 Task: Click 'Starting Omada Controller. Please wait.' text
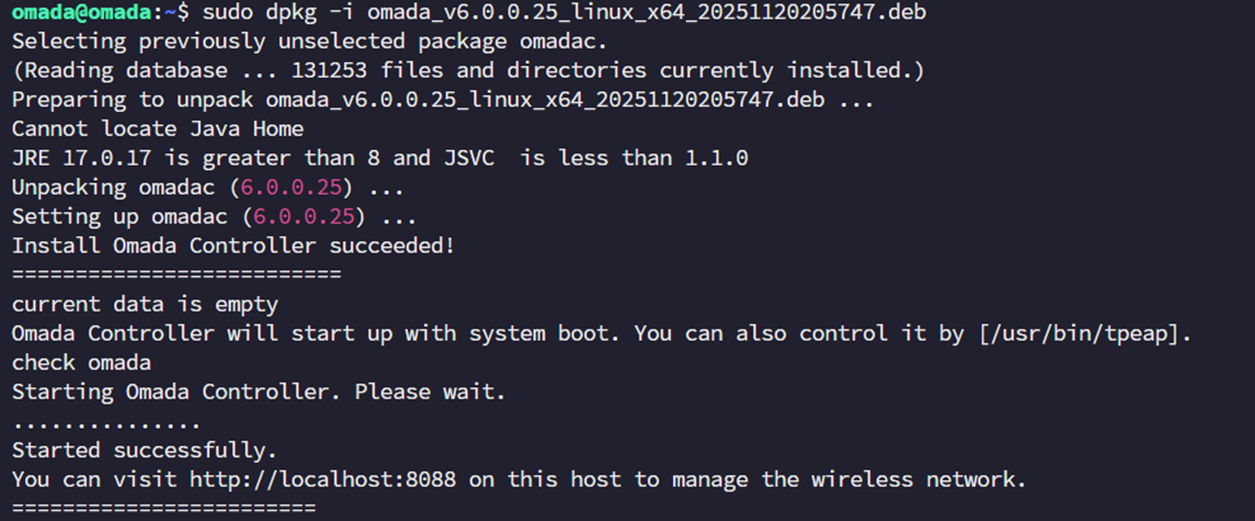tap(258, 391)
